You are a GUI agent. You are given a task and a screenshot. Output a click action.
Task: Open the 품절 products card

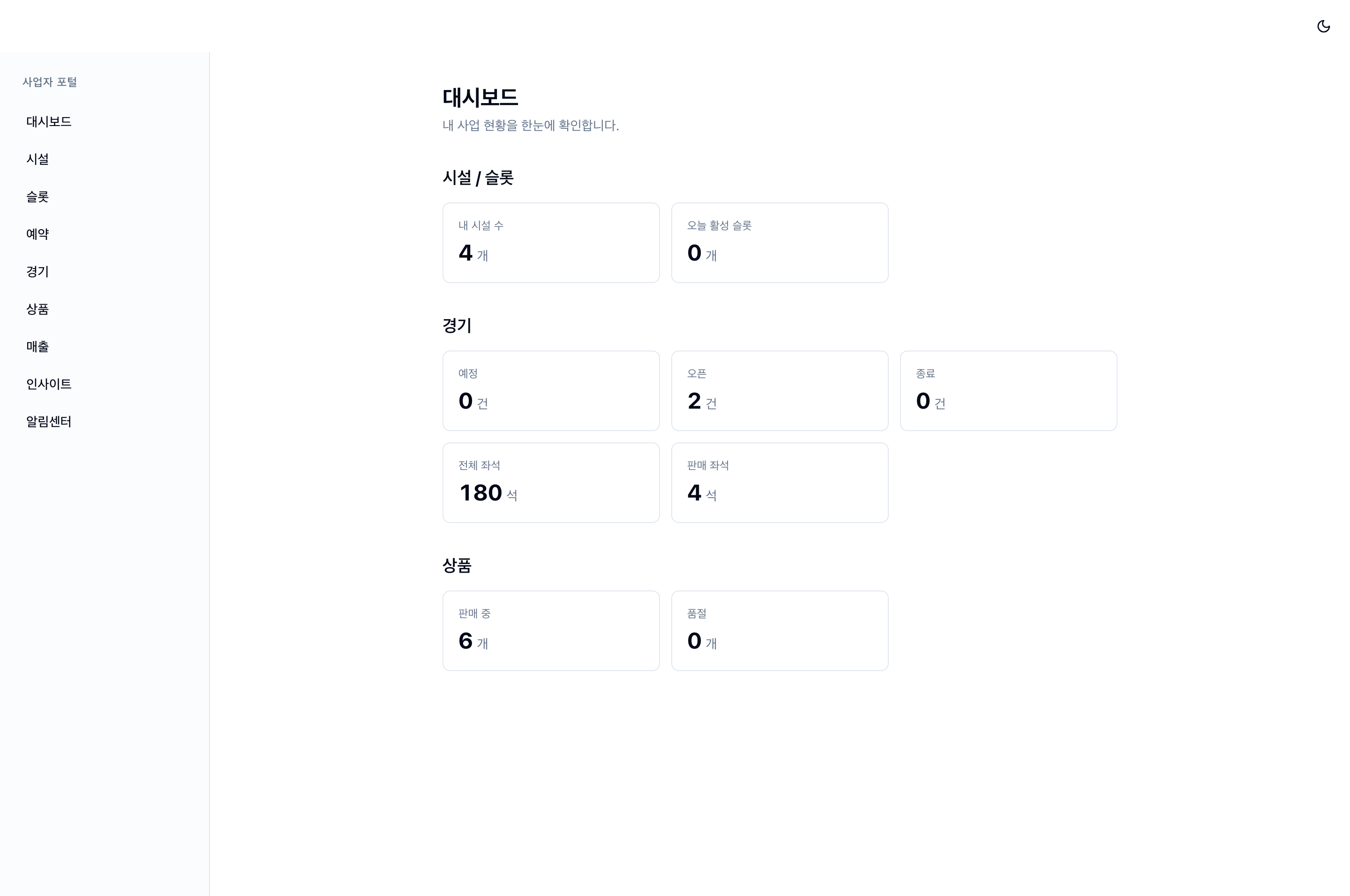pos(780,631)
